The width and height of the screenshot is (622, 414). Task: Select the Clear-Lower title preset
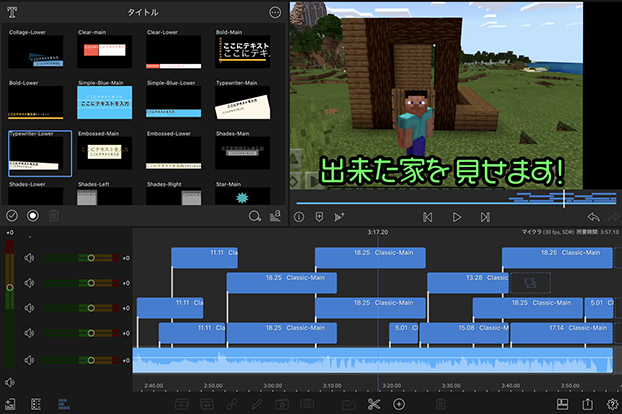click(x=174, y=48)
